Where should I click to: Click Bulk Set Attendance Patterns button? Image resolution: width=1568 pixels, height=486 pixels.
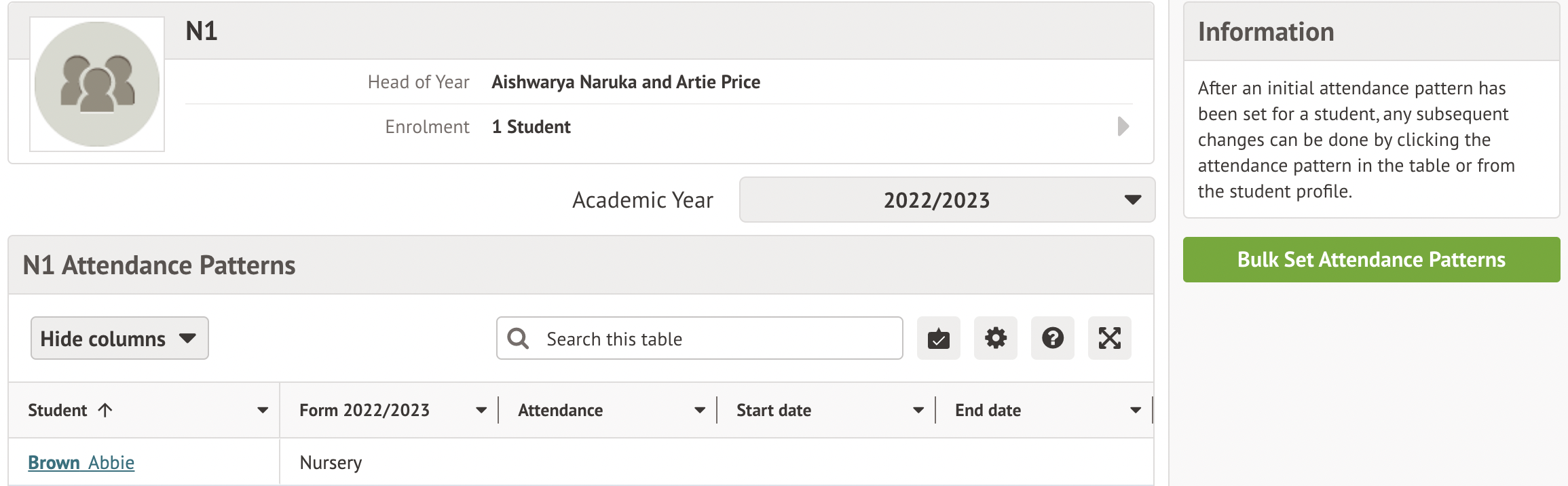(1371, 259)
